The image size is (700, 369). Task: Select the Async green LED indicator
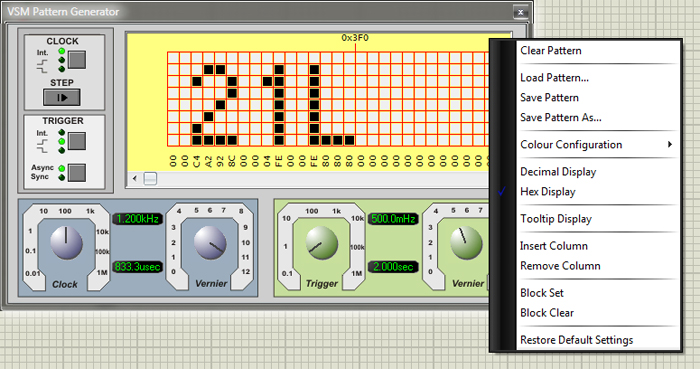point(62,168)
